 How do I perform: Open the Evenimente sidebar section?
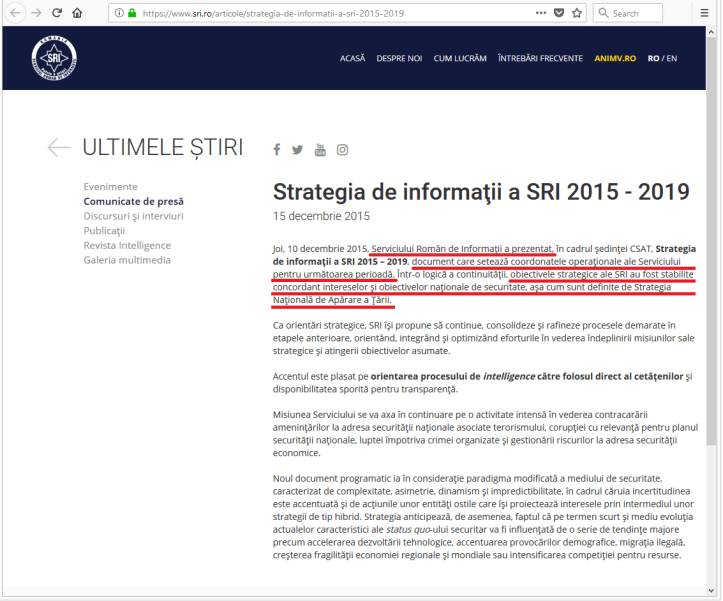pyautogui.click(x=110, y=187)
